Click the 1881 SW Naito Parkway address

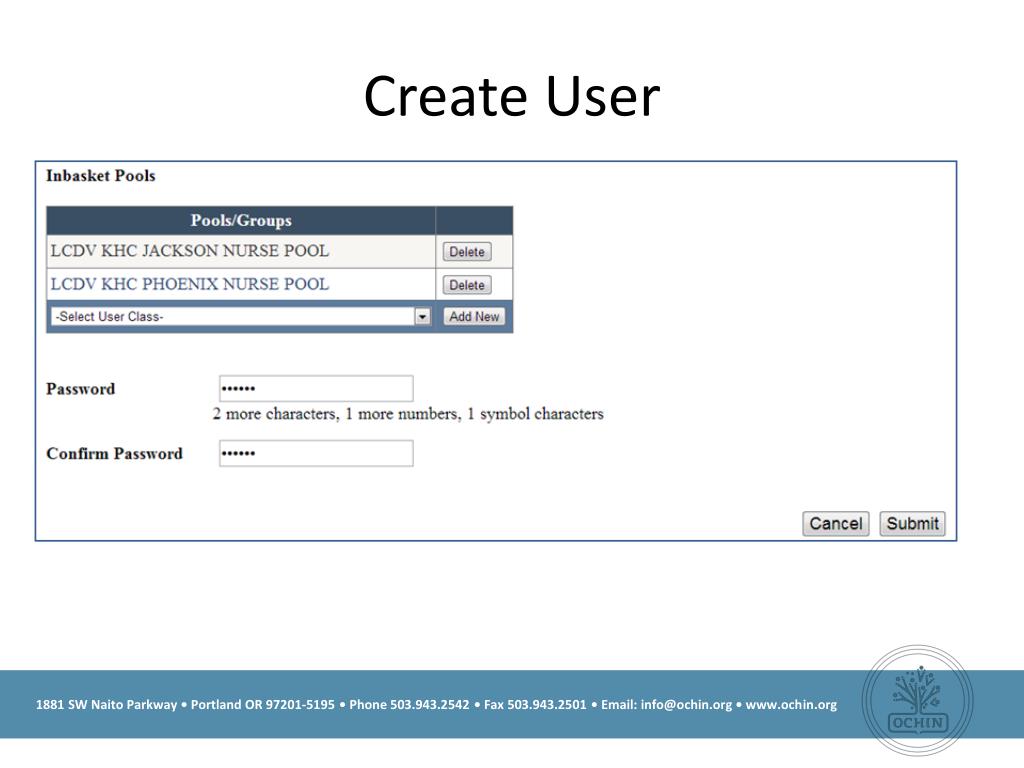[x=106, y=705]
